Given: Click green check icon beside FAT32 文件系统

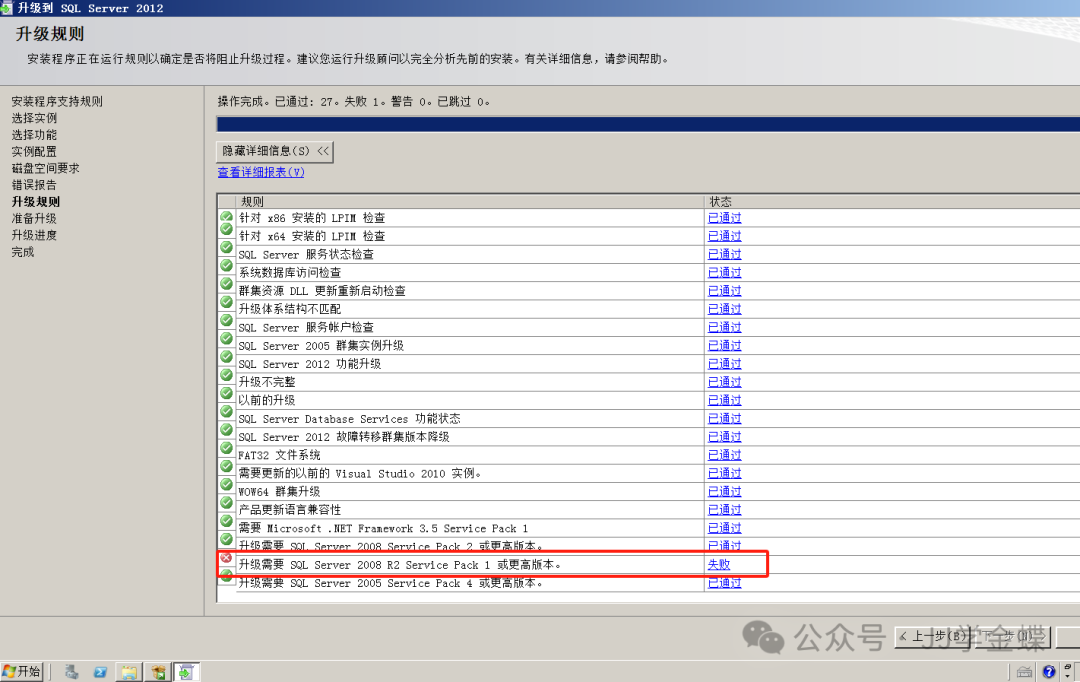Looking at the screenshot, I should (226, 448).
